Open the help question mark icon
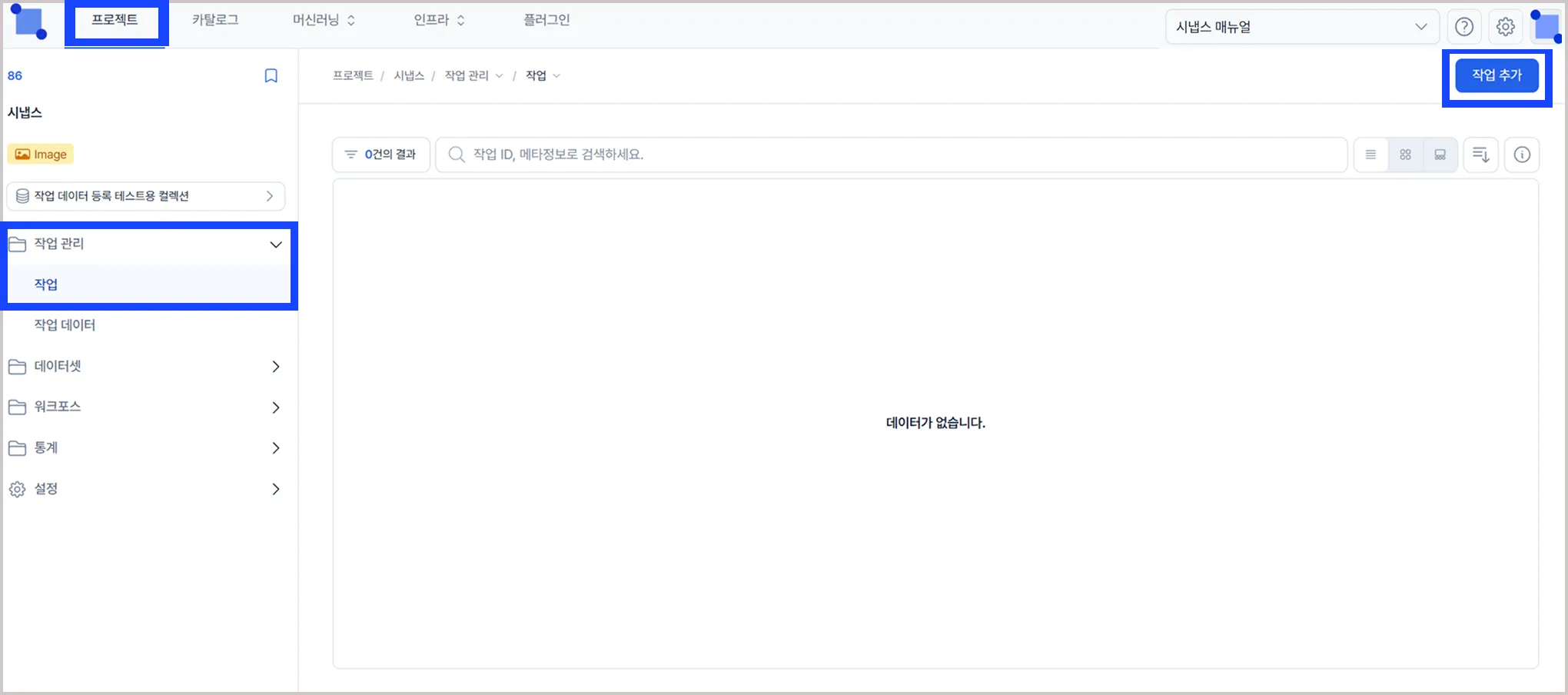Screen dimensions: 1568x695 coord(1464,27)
